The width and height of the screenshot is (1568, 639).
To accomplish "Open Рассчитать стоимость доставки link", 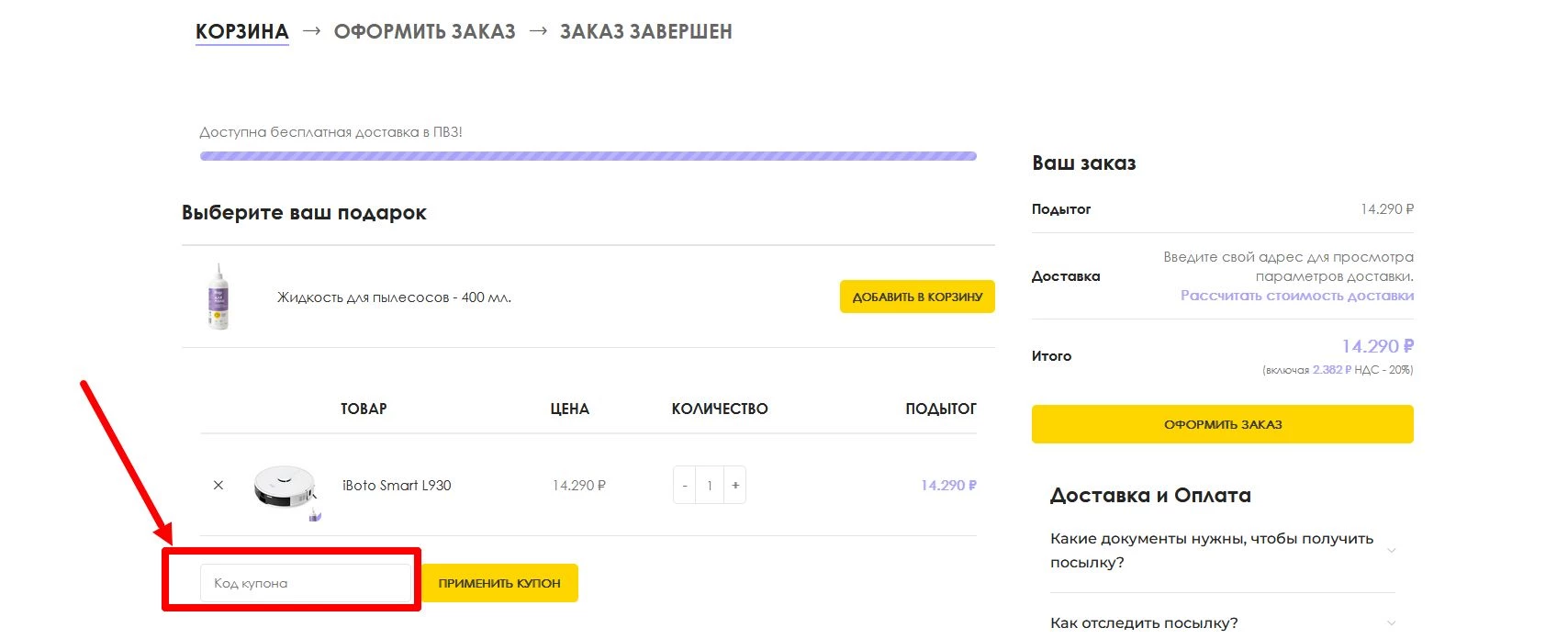I will click(1296, 296).
